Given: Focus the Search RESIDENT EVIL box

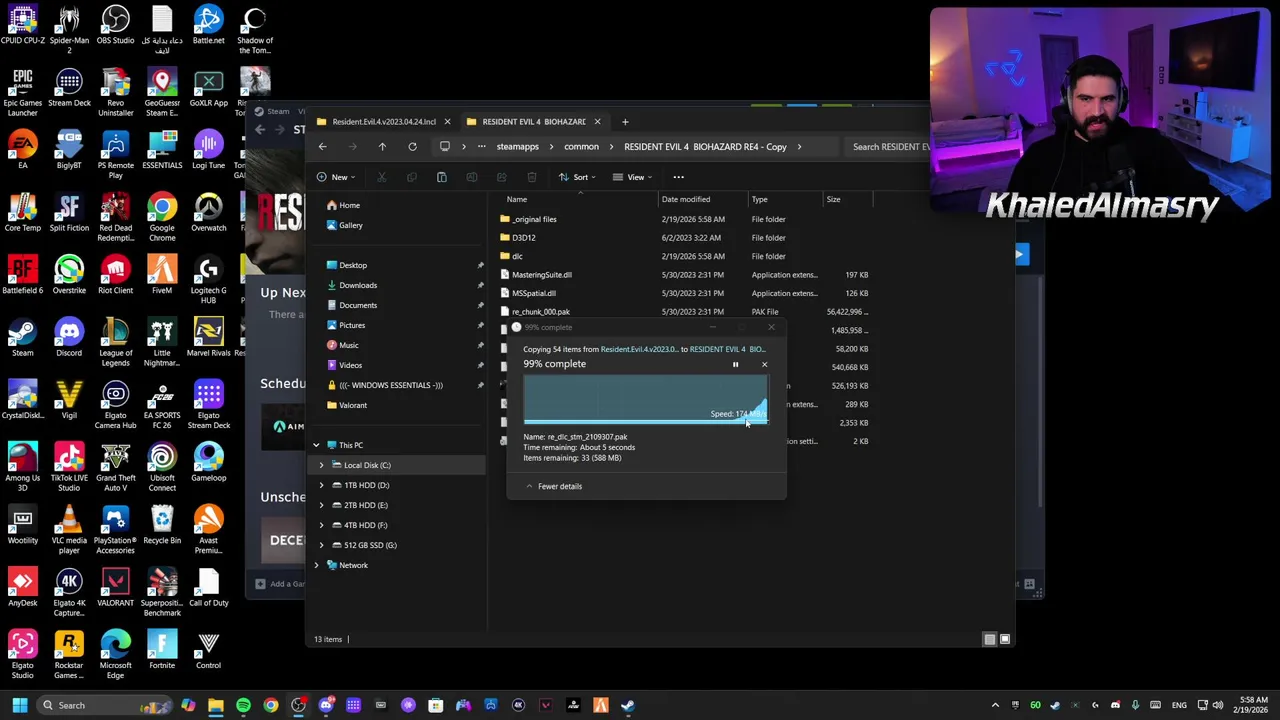Looking at the screenshot, I should (890, 147).
